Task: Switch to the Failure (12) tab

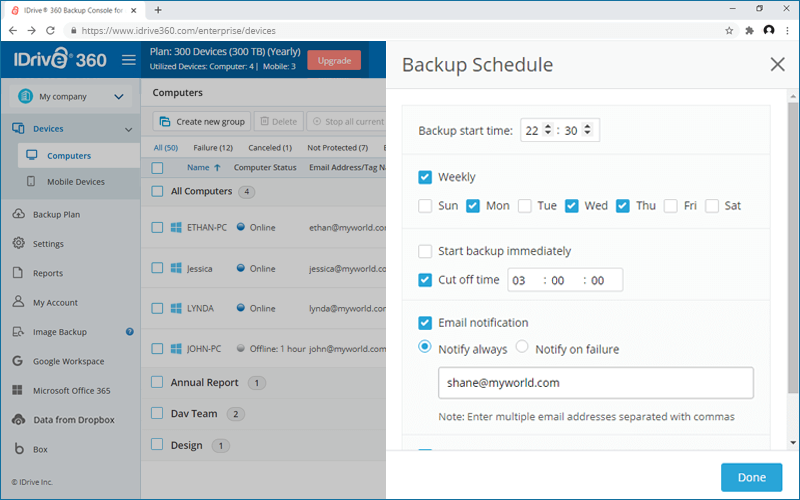Action: [x=213, y=147]
